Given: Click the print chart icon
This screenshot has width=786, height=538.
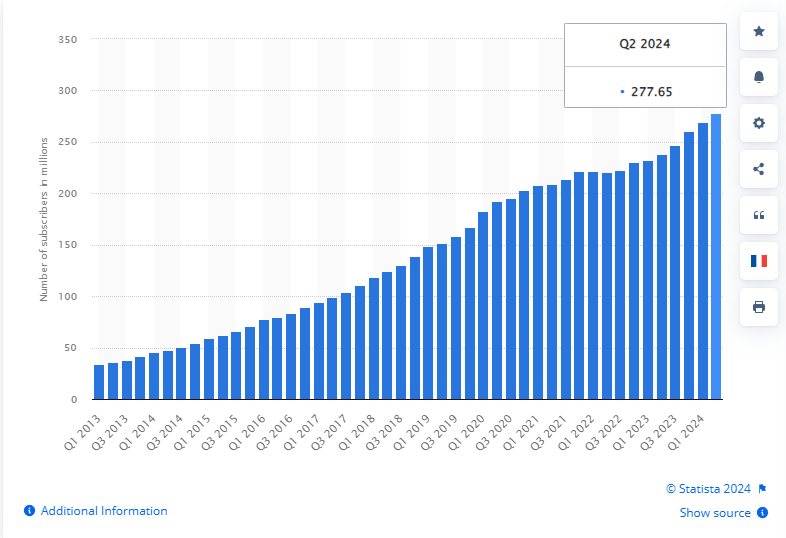Looking at the screenshot, I should point(758,307).
